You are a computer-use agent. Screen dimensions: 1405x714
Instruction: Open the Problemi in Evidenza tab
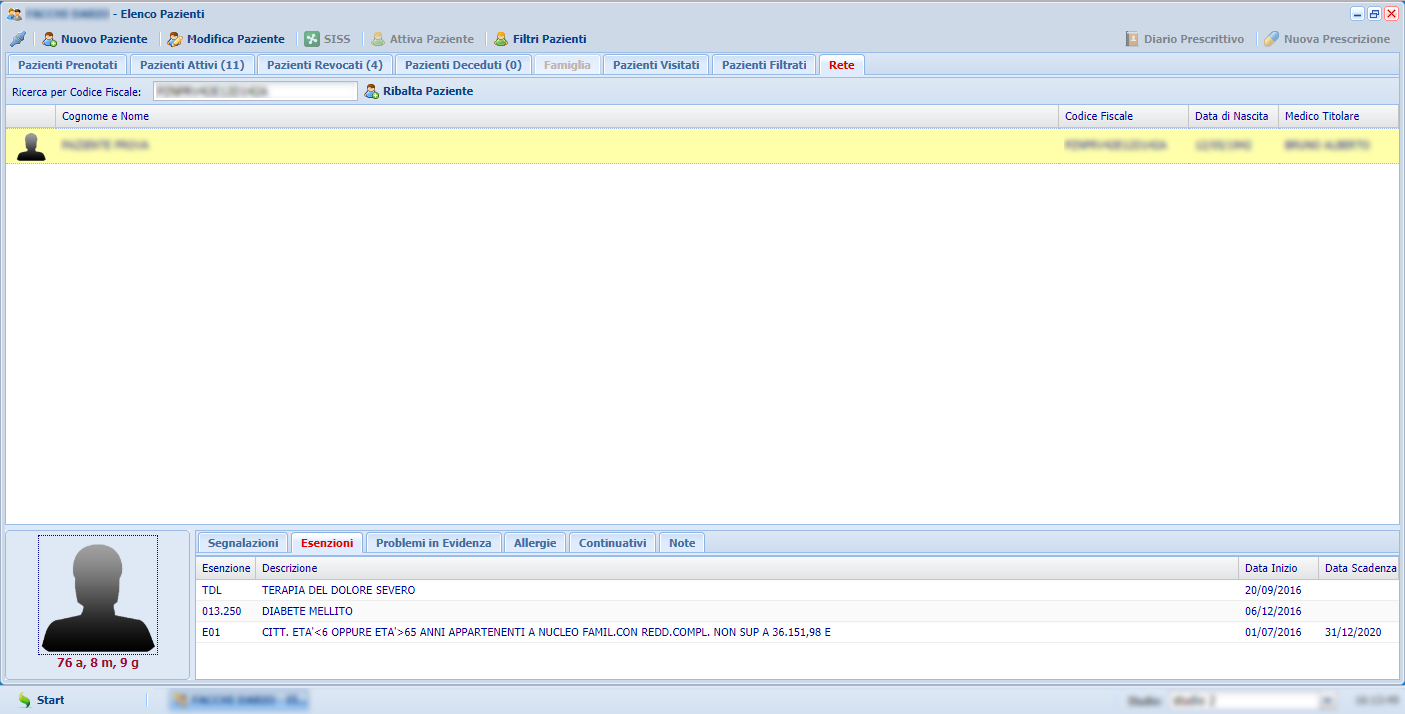[x=434, y=543]
